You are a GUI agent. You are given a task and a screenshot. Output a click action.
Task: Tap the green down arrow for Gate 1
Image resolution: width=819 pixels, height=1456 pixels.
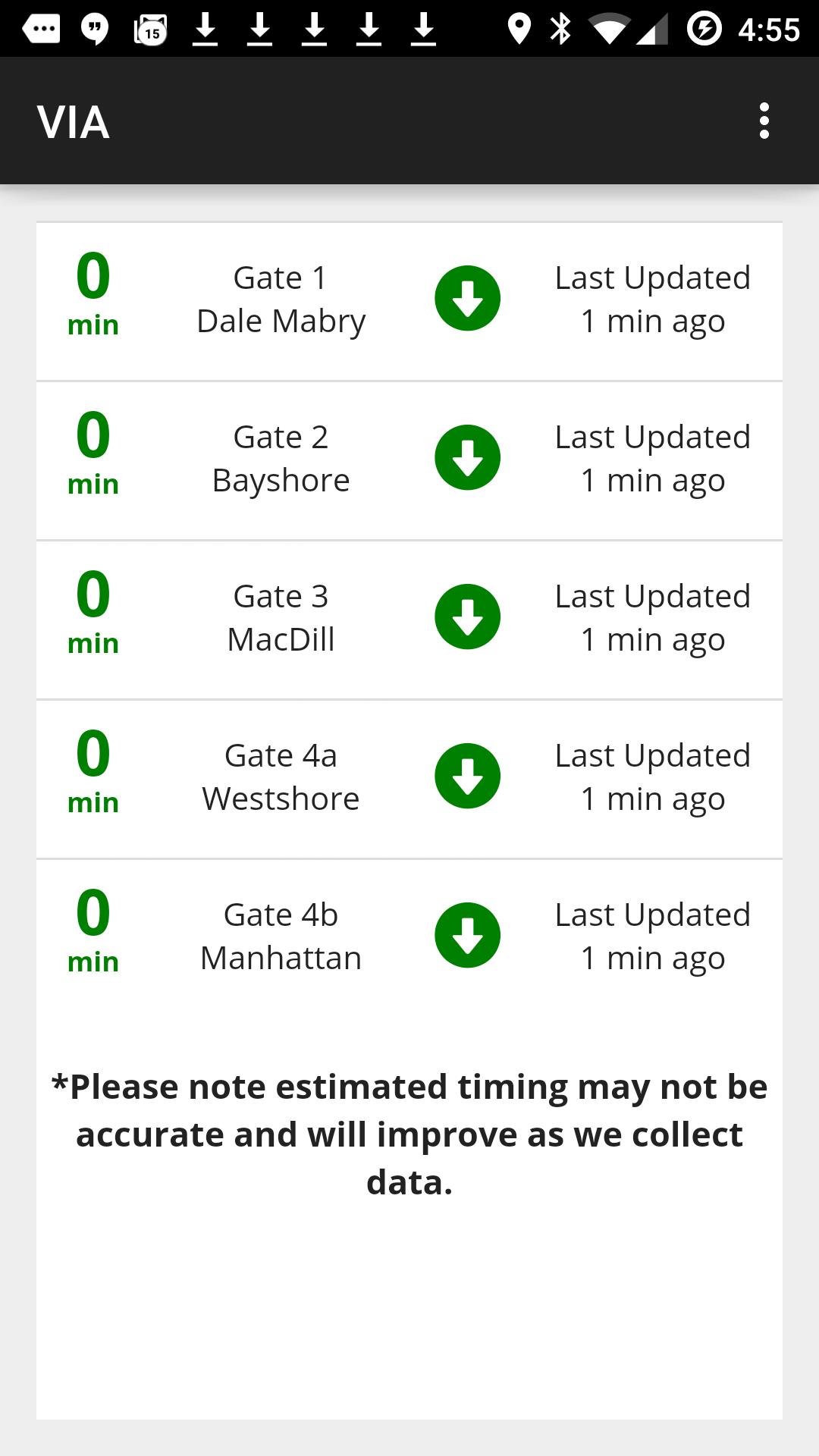click(467, 299)
